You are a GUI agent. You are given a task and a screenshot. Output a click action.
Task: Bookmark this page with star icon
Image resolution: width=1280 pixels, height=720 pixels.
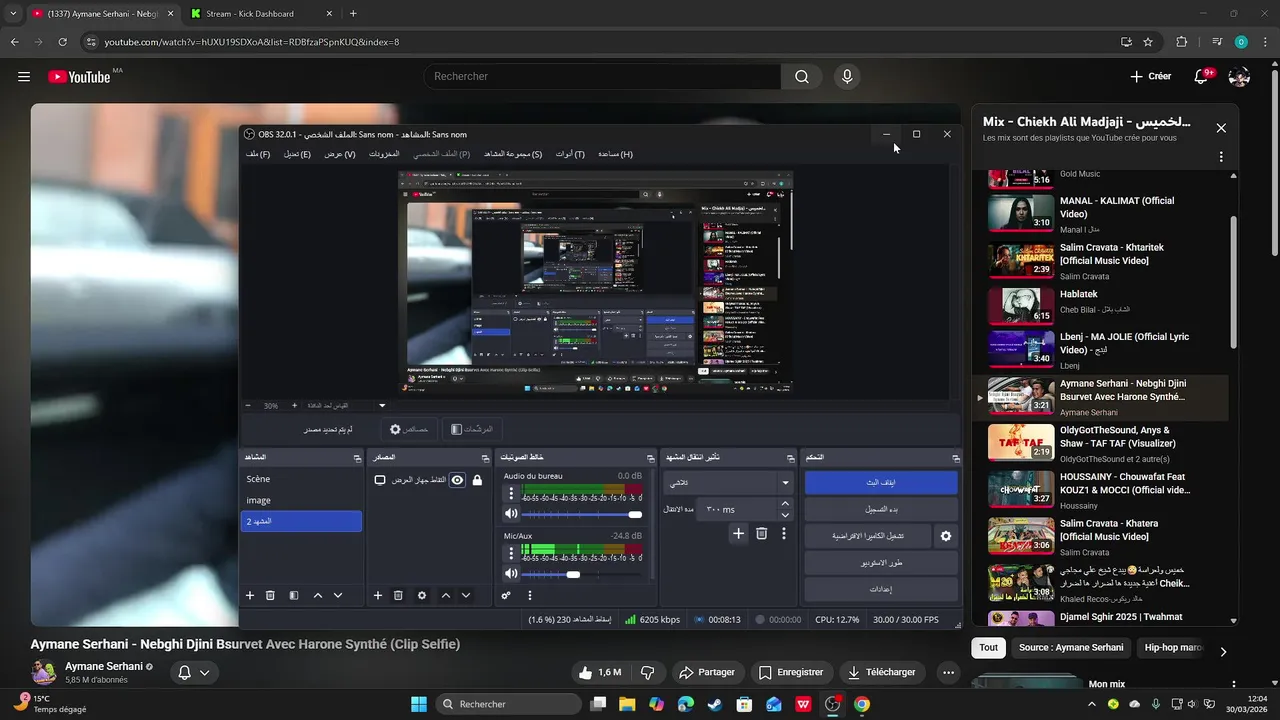tap(1148, 42)
